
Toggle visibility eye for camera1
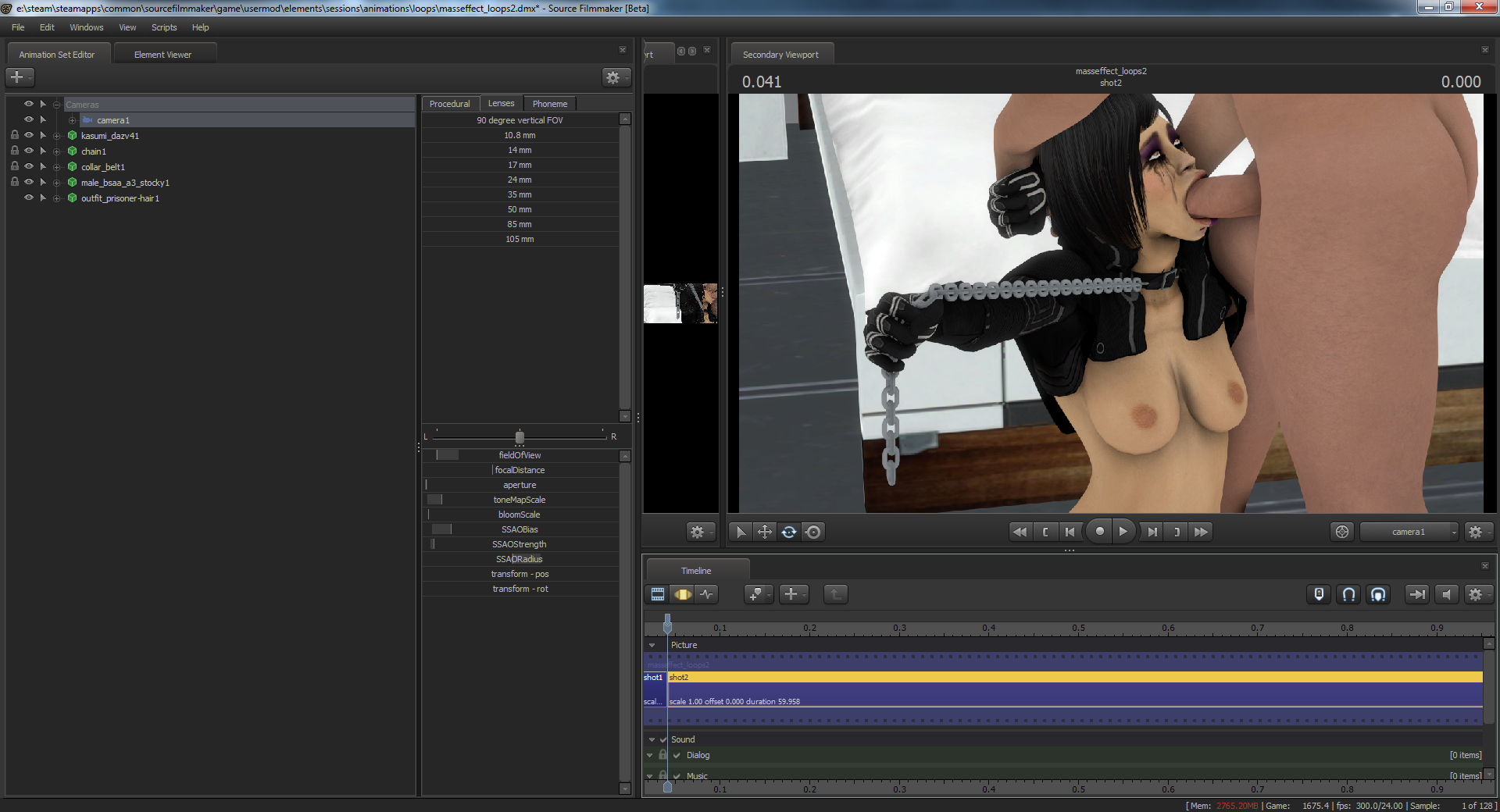click(x=29, y=119)
